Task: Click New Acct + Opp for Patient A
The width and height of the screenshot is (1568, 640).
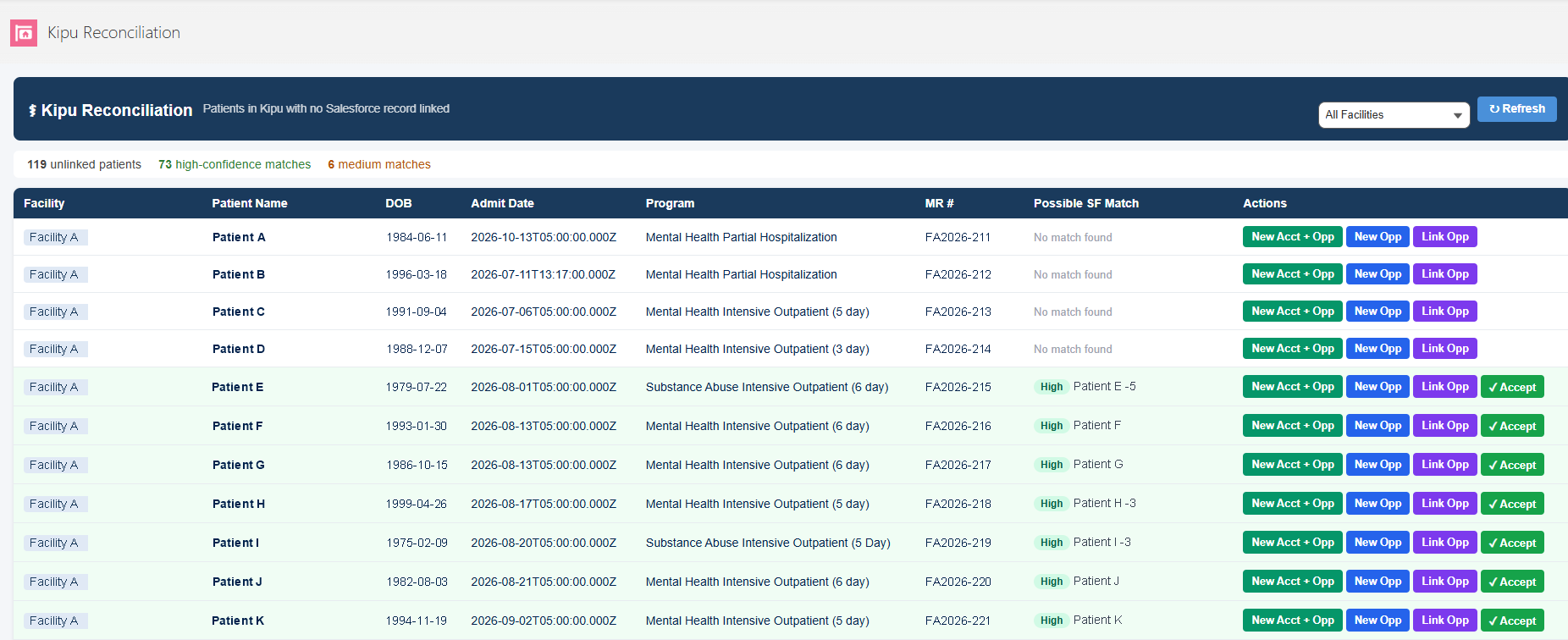Action: (x=1292, y=237)
